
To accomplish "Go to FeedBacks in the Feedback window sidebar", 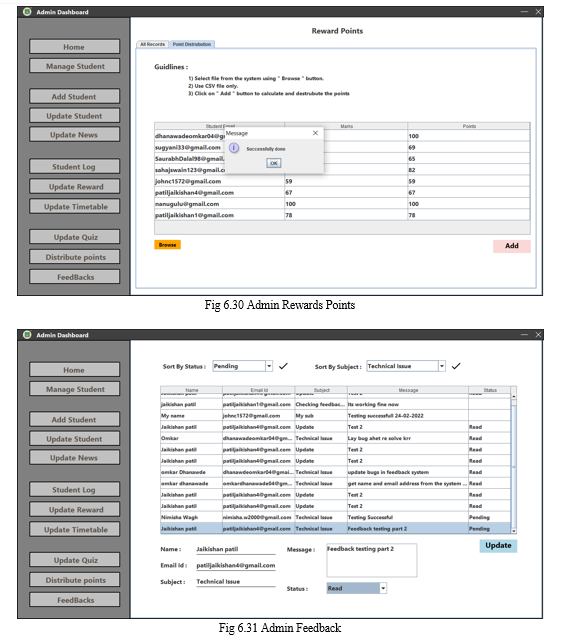I will point(74,600).
